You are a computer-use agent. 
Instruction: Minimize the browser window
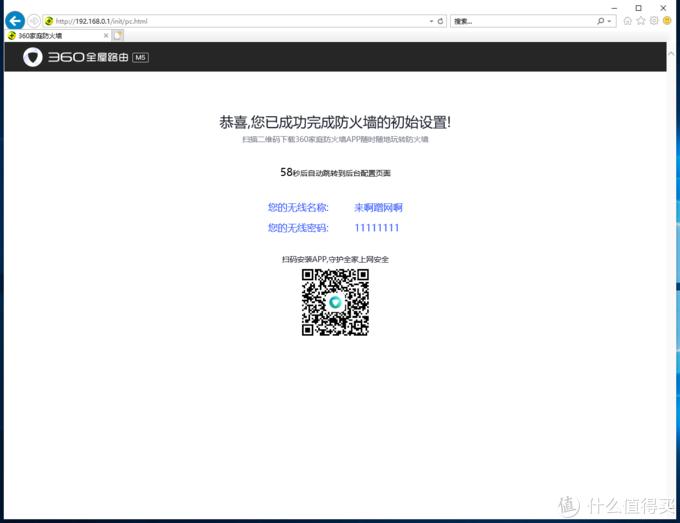pos(614,8)
